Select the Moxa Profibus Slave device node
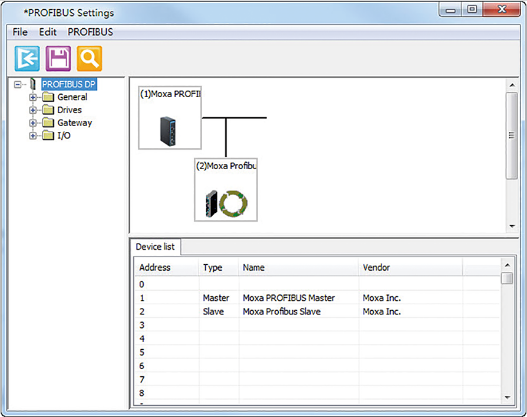 (x=226, y=190)
